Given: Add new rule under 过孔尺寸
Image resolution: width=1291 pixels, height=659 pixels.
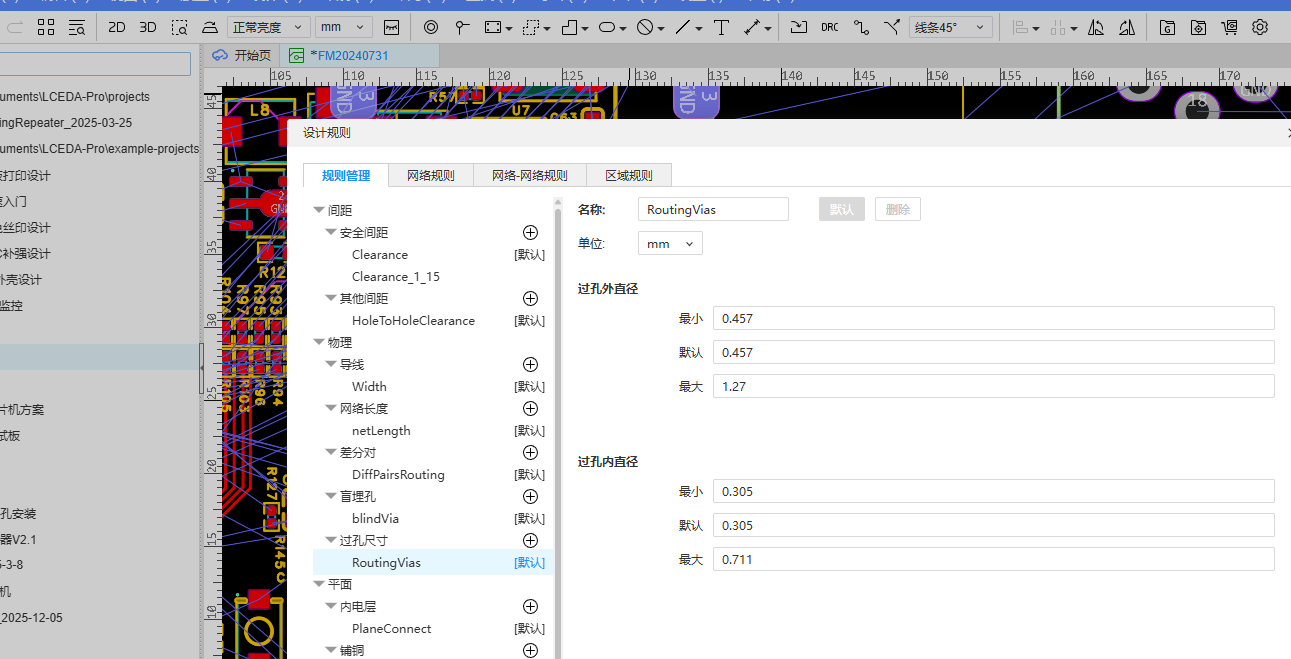Looking at the screenshot, I should [531, 541].
